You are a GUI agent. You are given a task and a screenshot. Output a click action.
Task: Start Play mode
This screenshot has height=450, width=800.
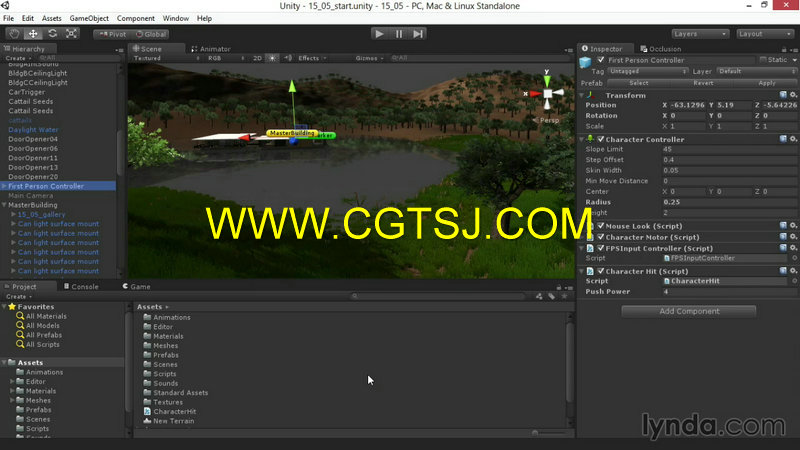click(x=379, y=34)
